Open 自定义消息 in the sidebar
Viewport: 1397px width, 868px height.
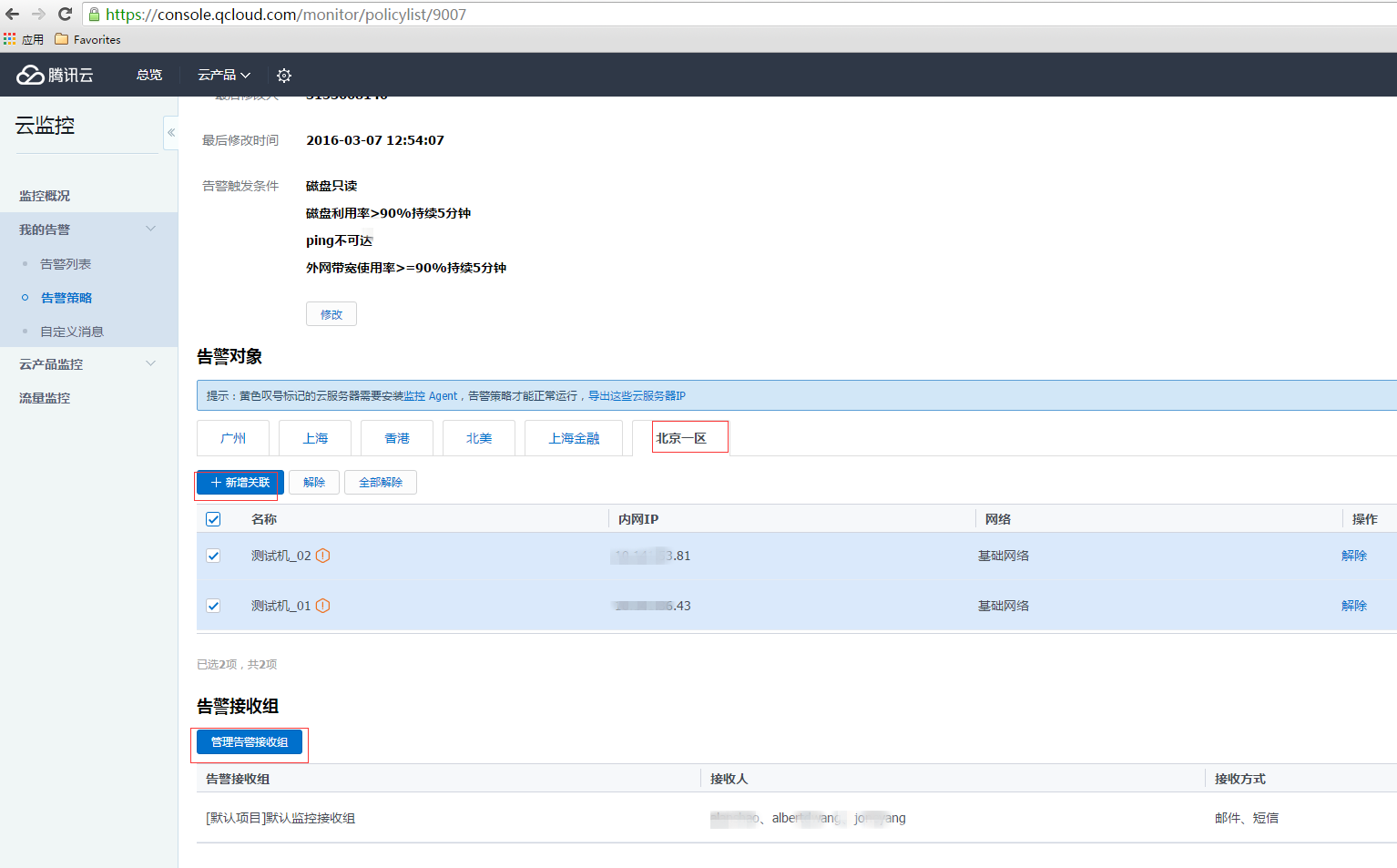(x=72, y=332)
